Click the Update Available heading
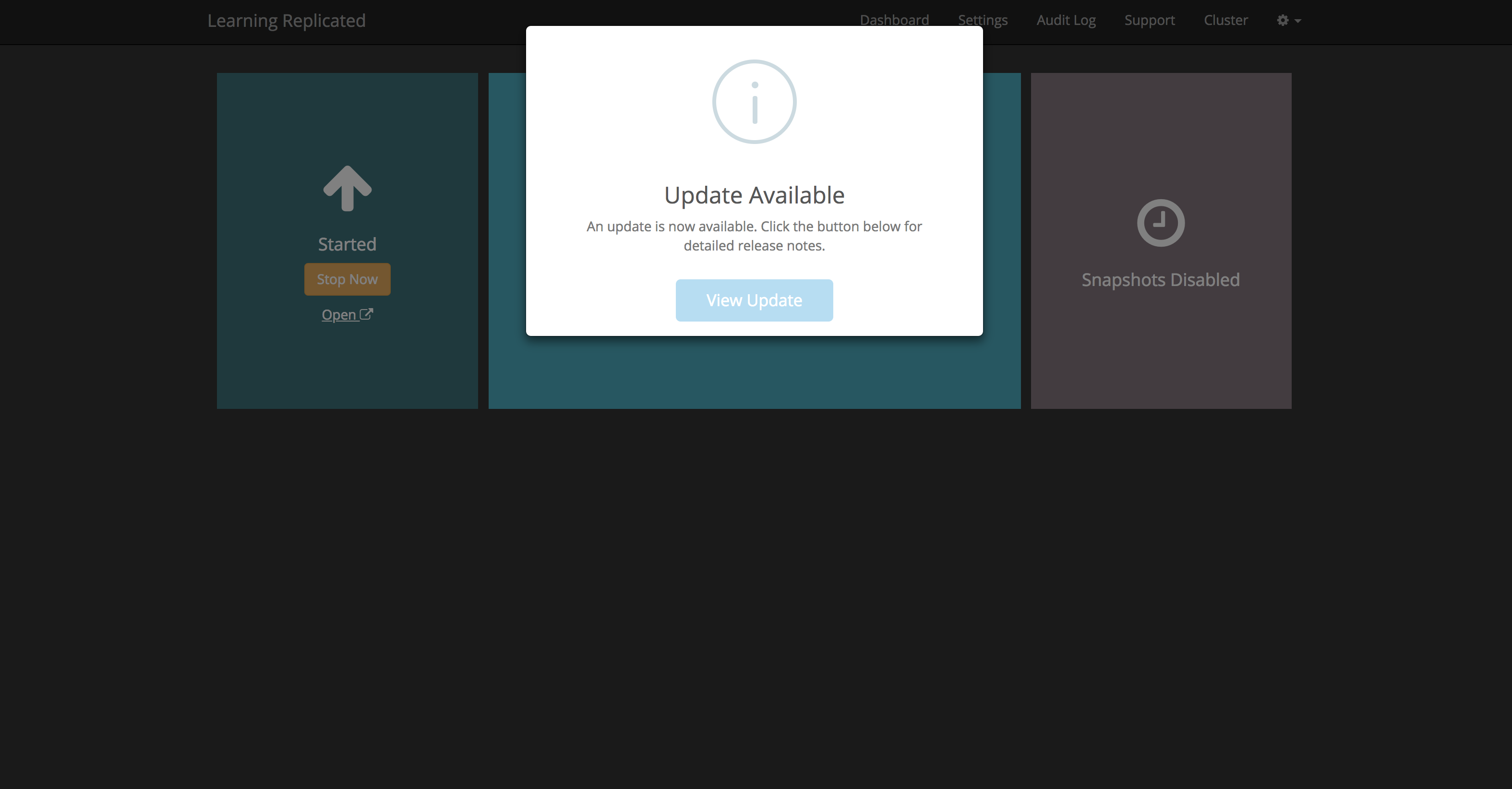This screenshot has height=789, width=1512. click(x=754, y=195)
